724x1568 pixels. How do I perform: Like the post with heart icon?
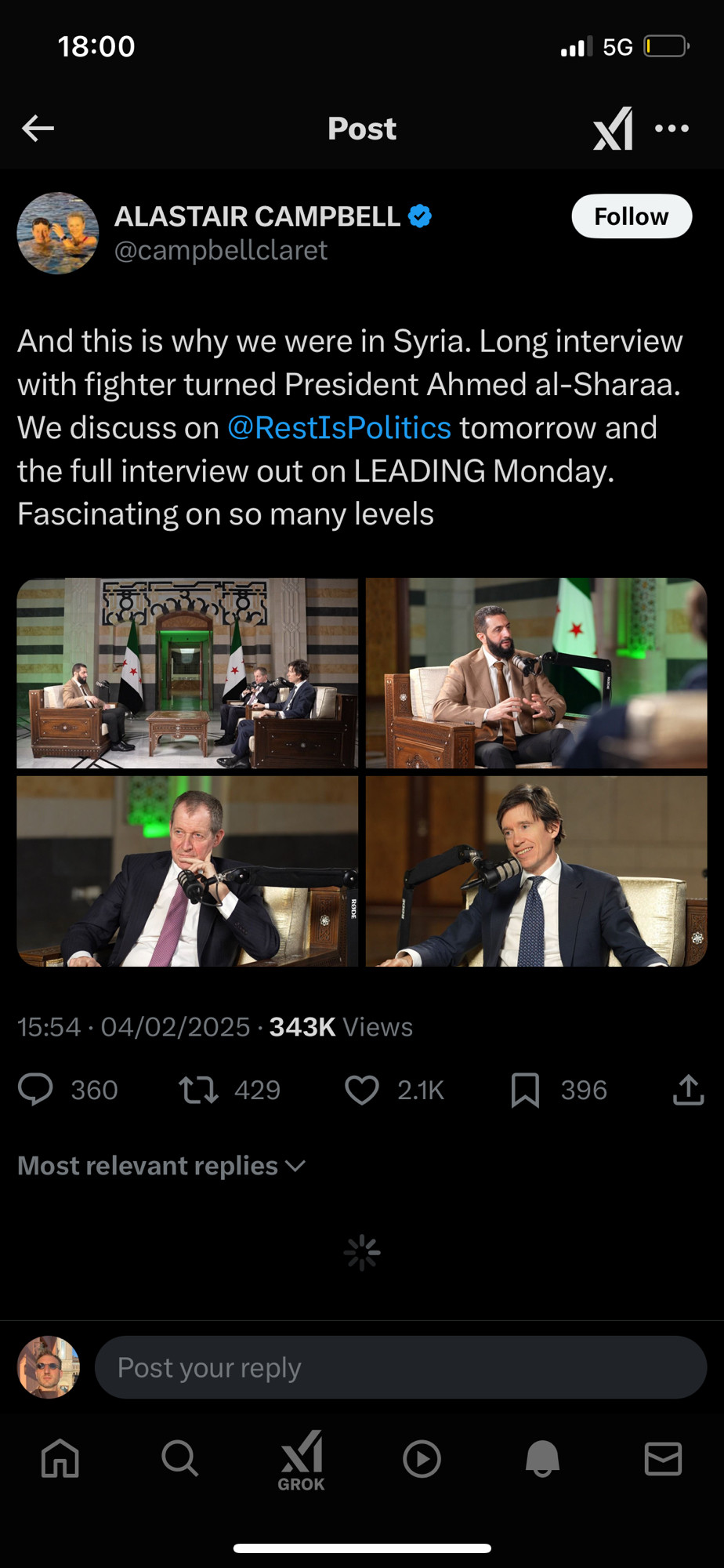[x=362, y=1090]
